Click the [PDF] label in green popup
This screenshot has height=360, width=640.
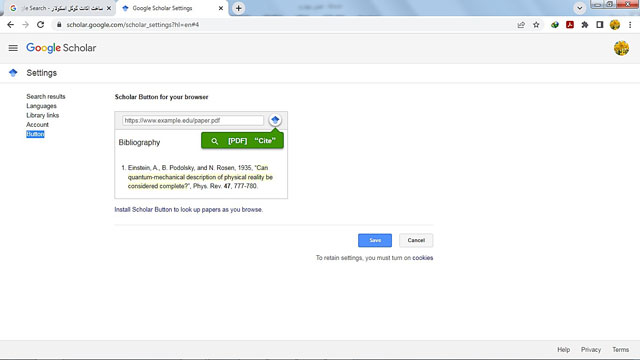238,141
